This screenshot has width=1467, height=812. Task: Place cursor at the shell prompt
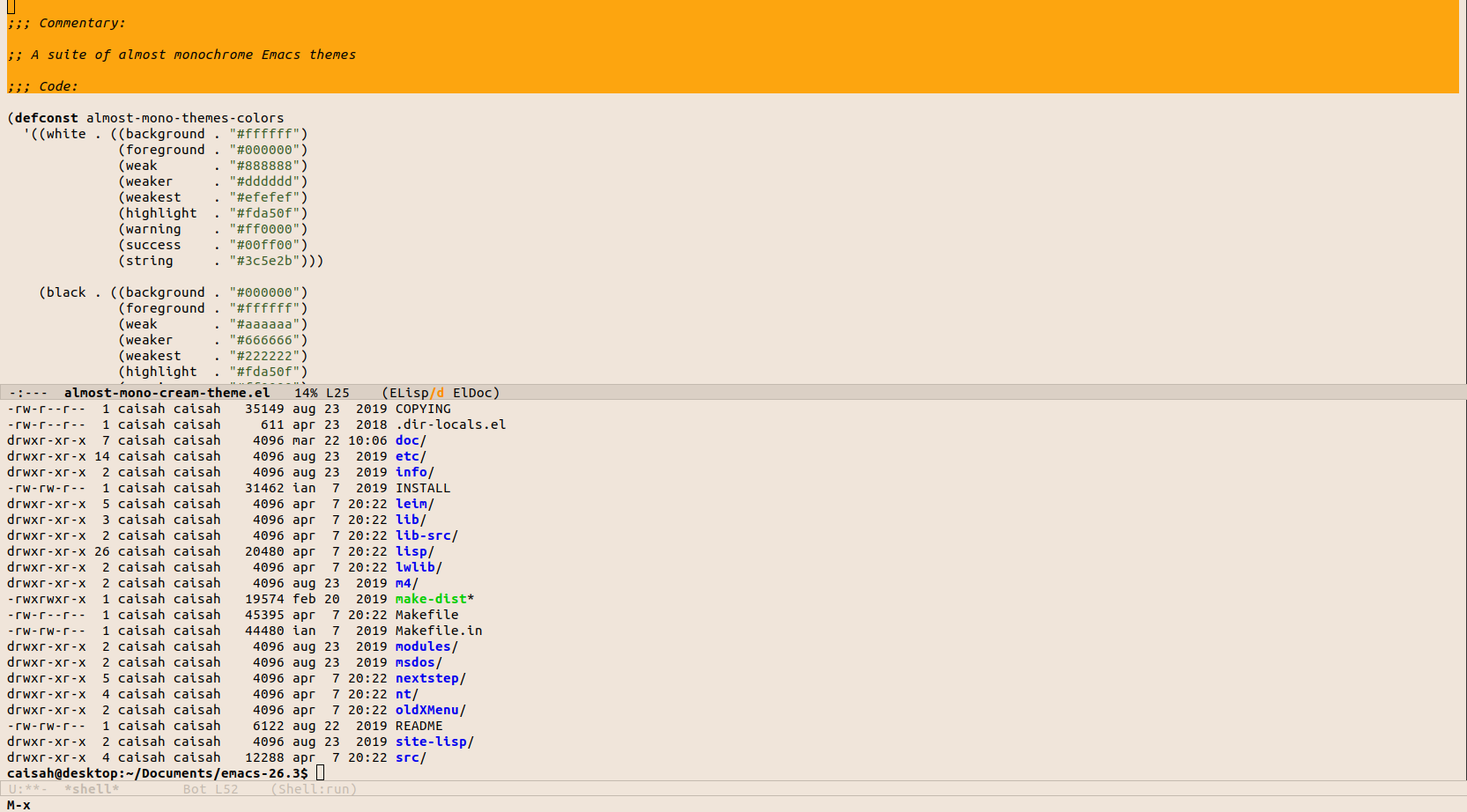click(321, 773)
